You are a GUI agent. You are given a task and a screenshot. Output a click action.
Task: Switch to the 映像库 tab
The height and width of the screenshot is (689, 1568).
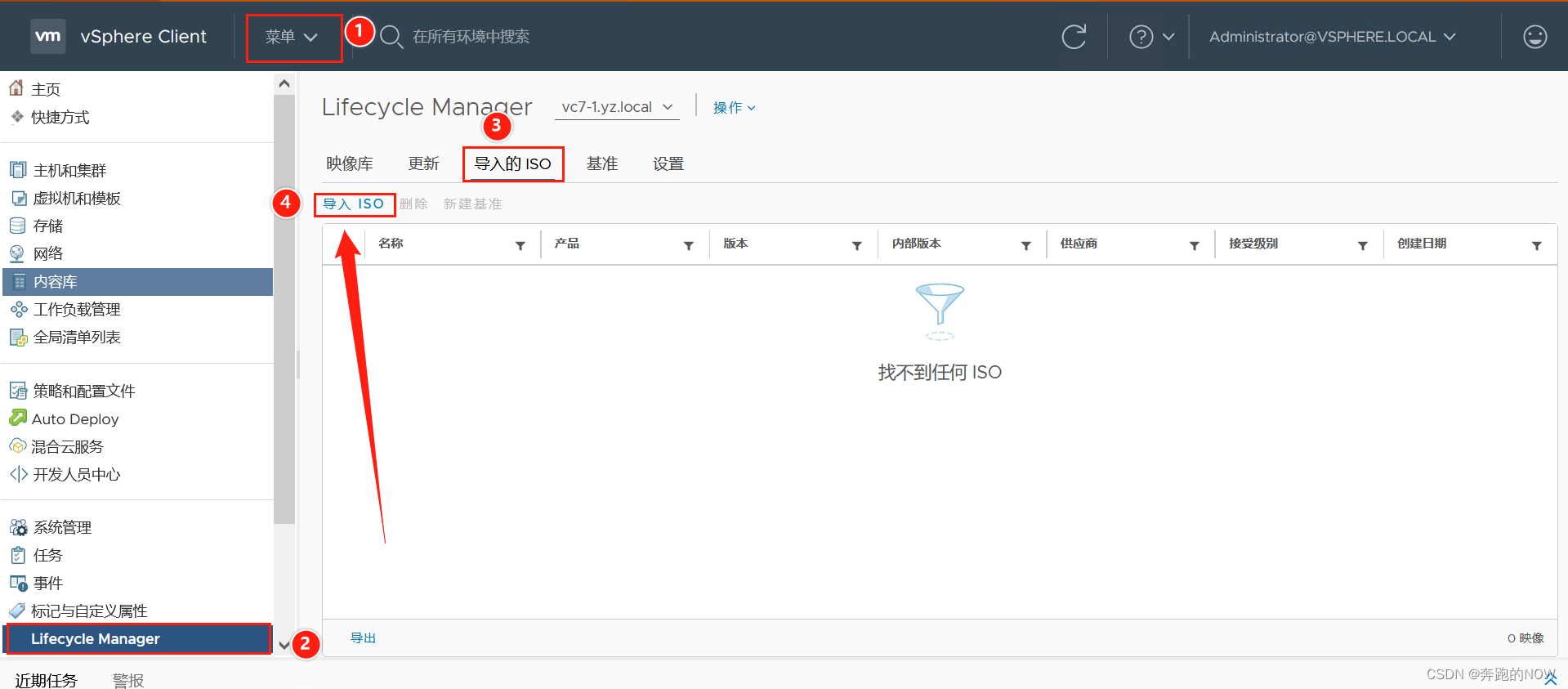click(x=350, y=163)
